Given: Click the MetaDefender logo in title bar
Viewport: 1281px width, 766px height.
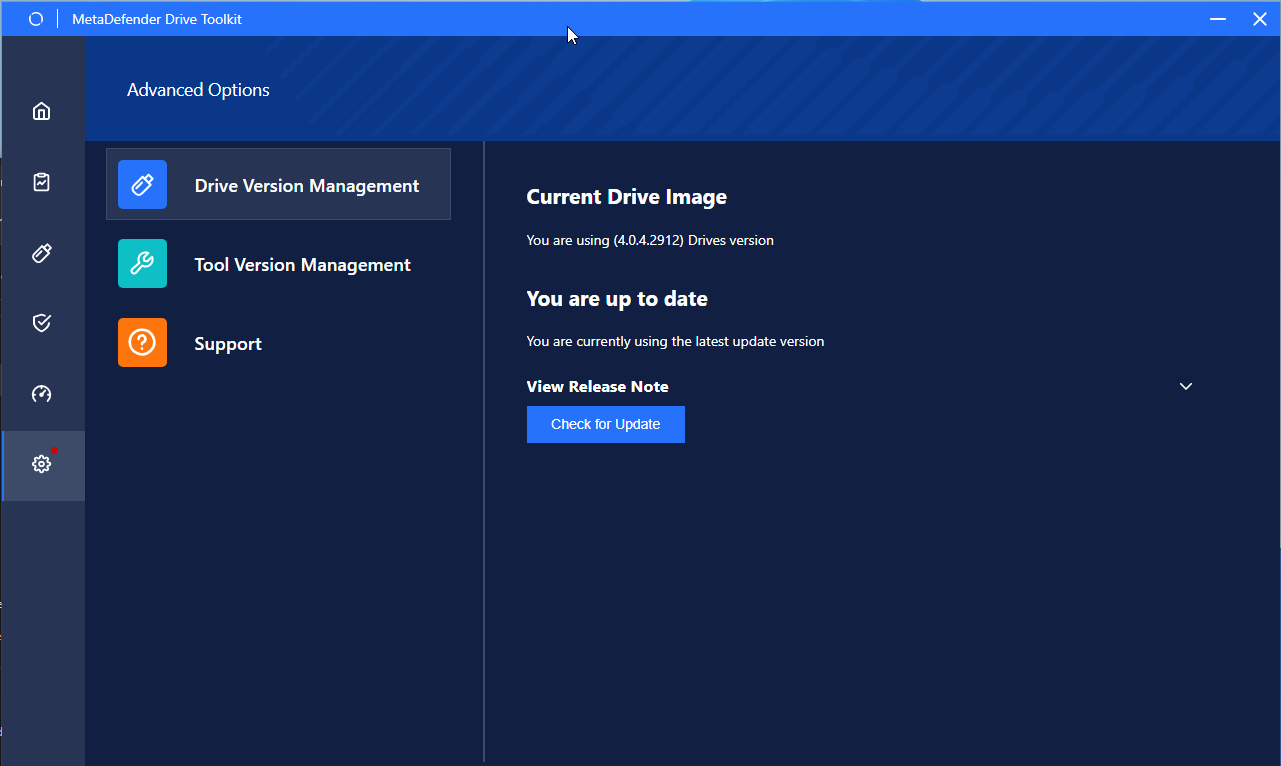Looking at the screenshot, I should (x=35, y=19).
